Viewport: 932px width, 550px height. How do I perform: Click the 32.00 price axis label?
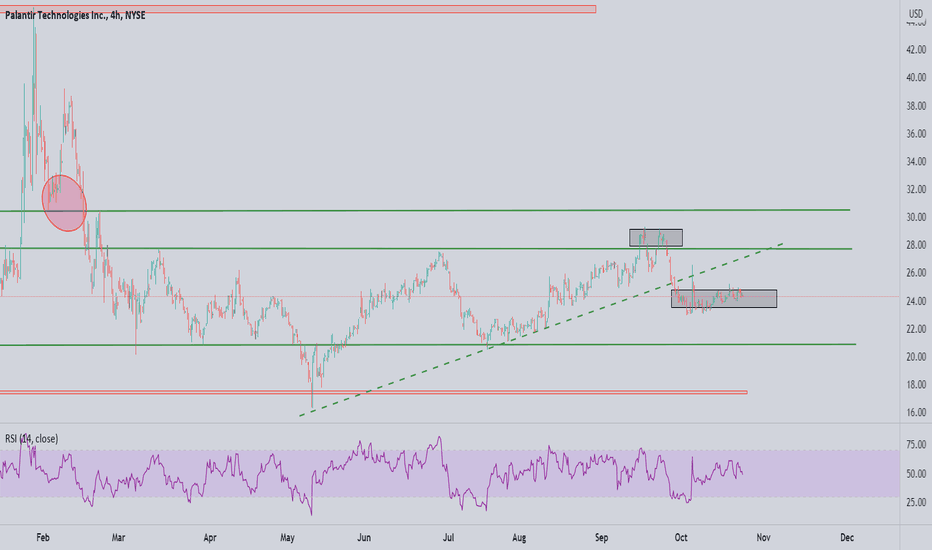click(916, 189)
